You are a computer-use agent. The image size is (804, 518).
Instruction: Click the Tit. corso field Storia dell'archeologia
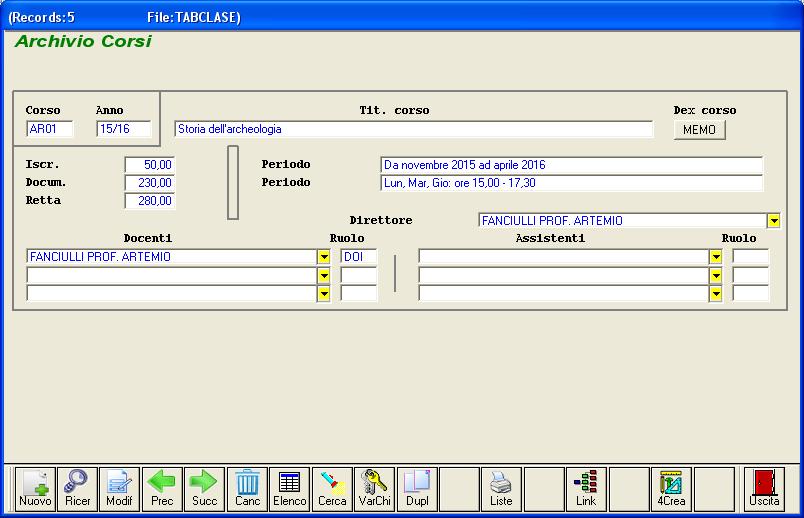pos(414,129)
